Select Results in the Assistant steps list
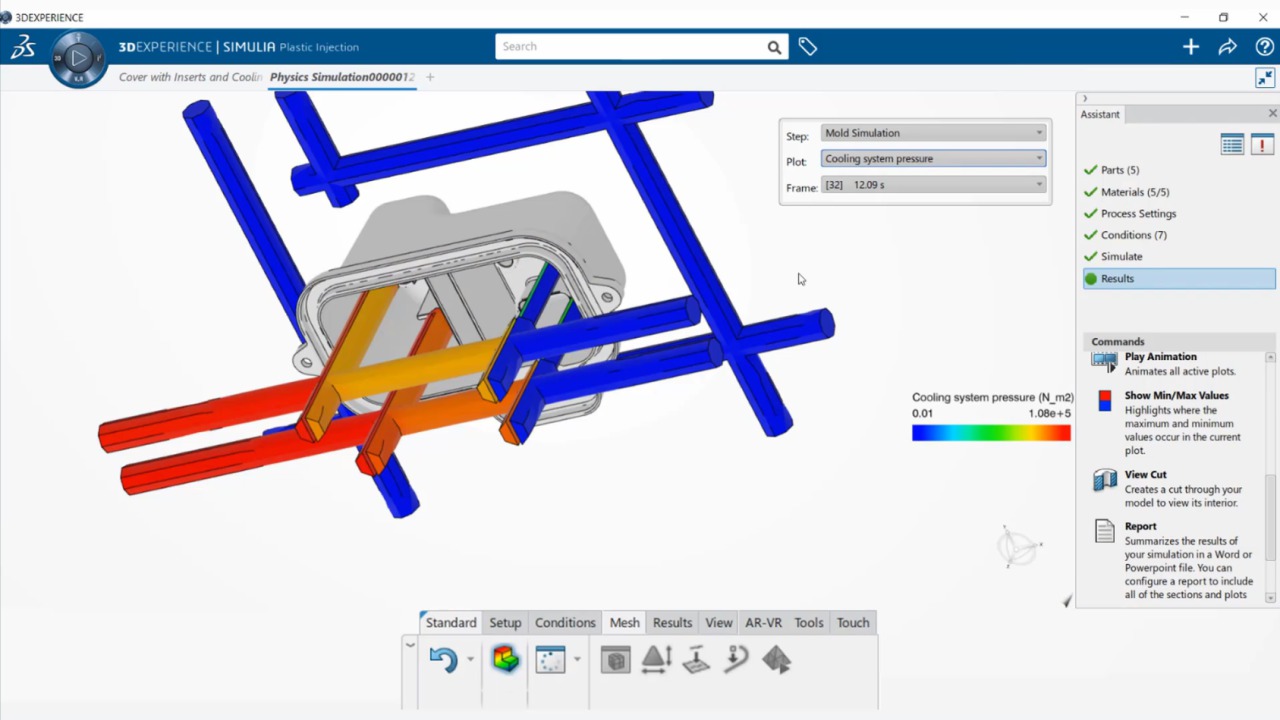The image size is (1280, 720). tap(1117, 278)
